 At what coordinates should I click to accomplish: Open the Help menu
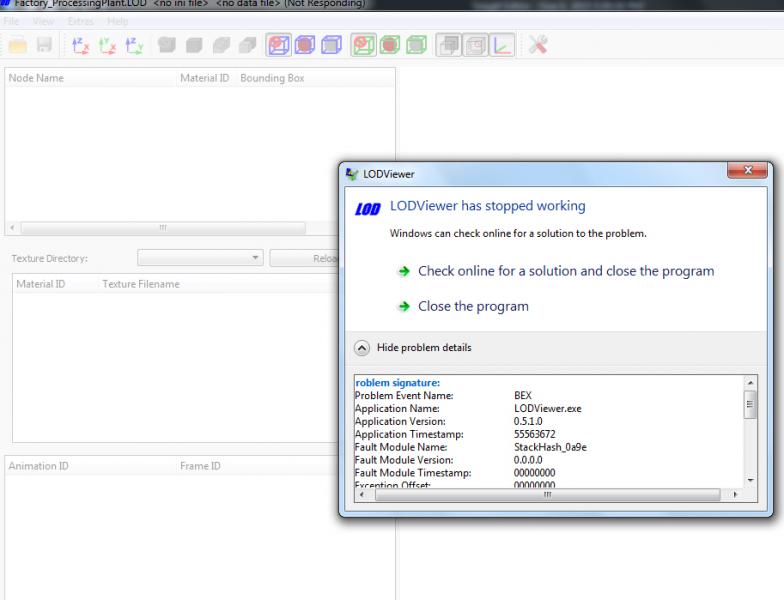[118, 22]
